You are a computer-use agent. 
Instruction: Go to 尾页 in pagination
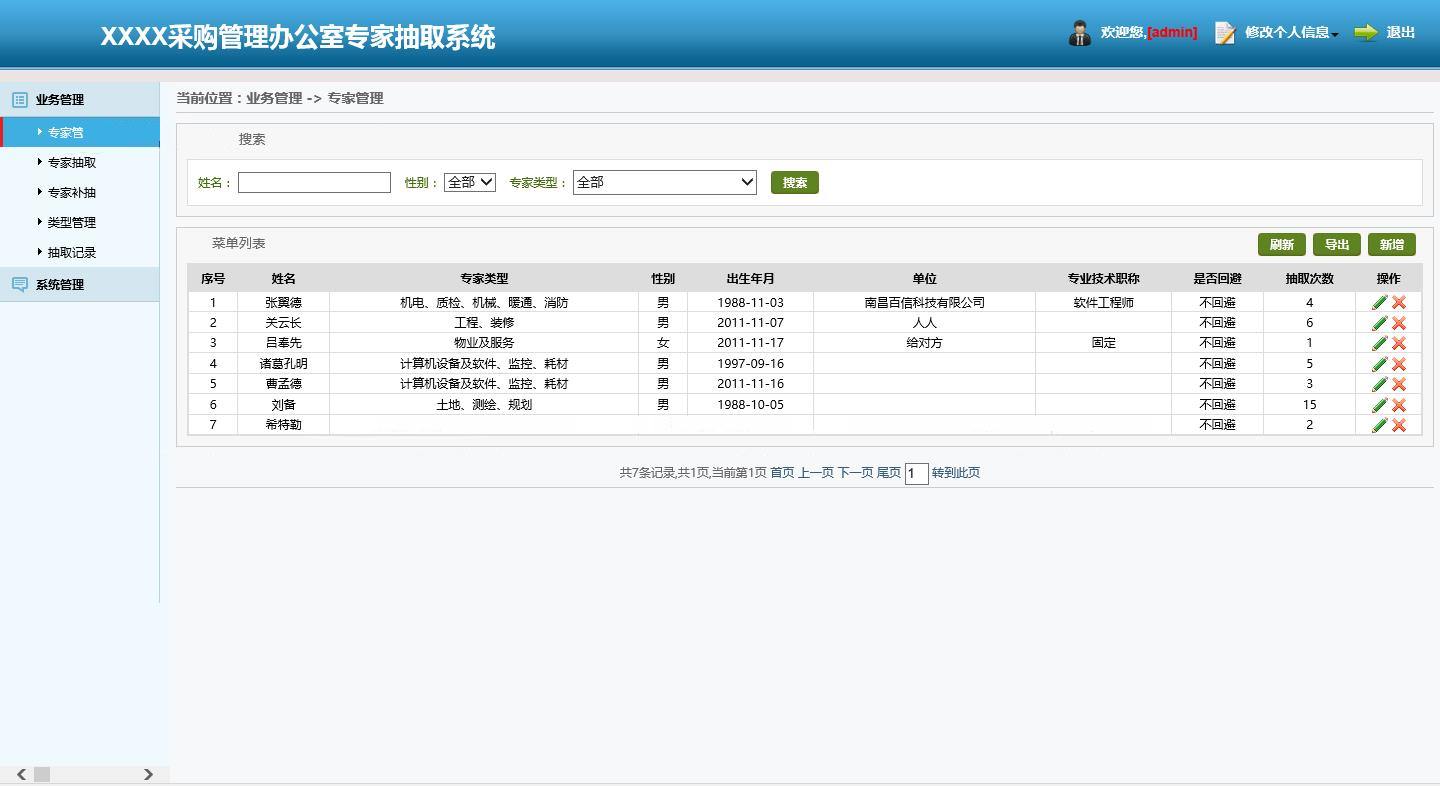click(889, 473)
